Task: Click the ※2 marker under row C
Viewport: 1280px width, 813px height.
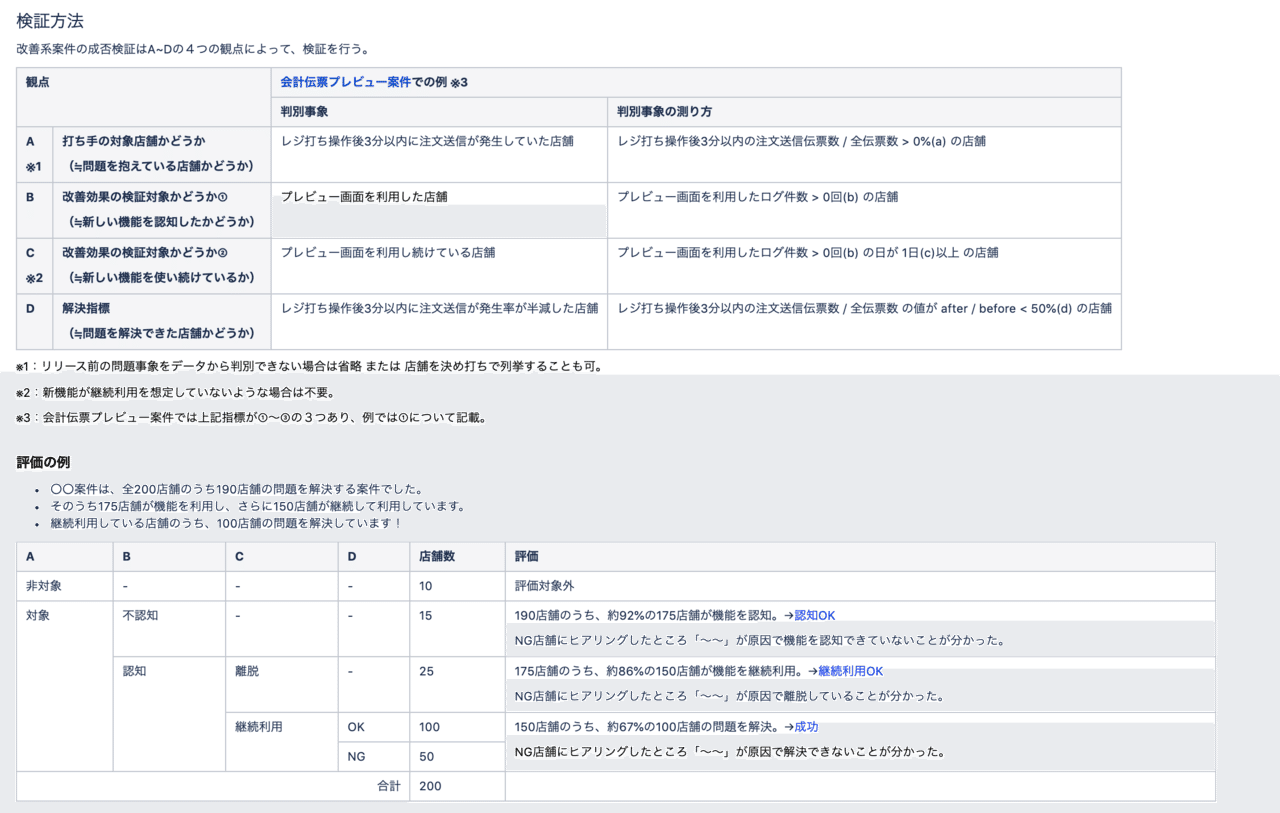Action: tap(34, 278)
